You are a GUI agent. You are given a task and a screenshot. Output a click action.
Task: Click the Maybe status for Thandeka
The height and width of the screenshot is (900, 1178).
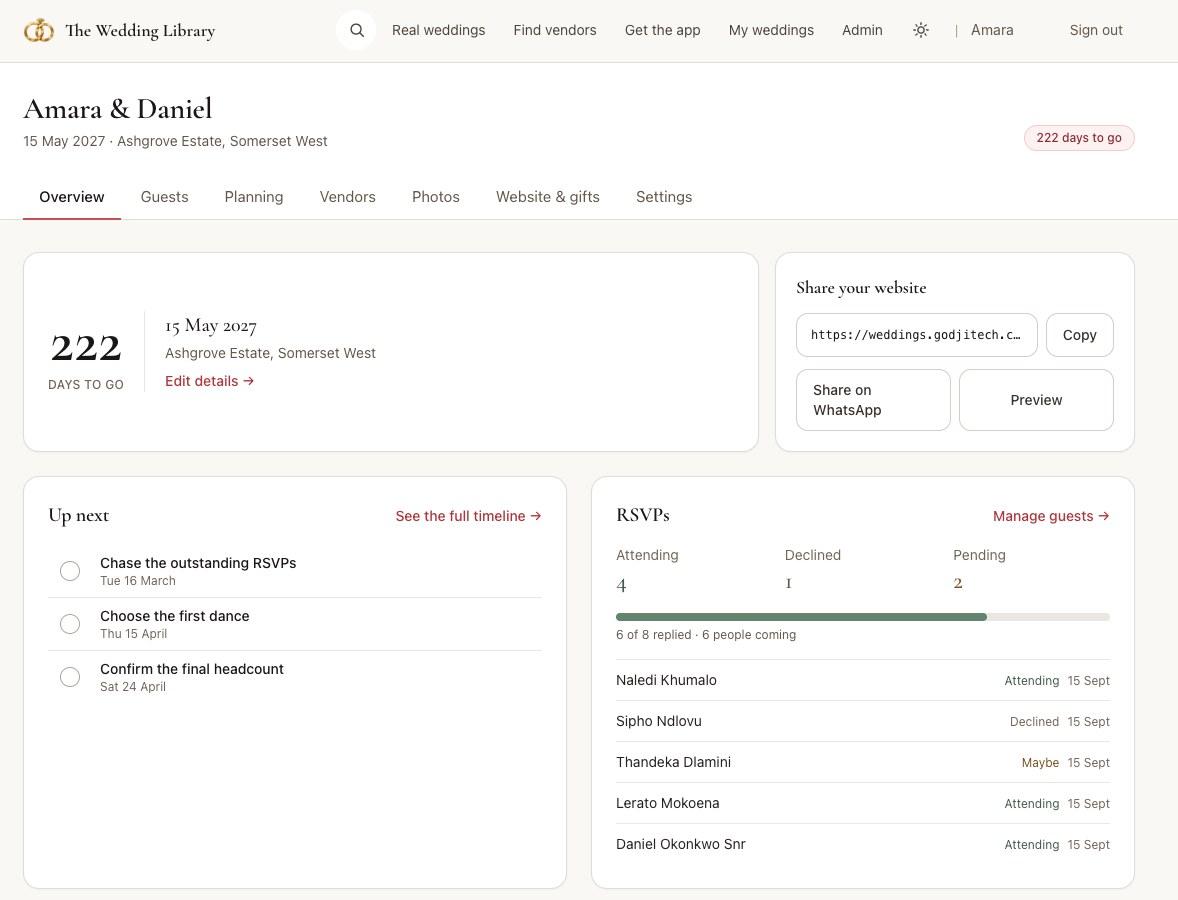tap(1040, 763)
